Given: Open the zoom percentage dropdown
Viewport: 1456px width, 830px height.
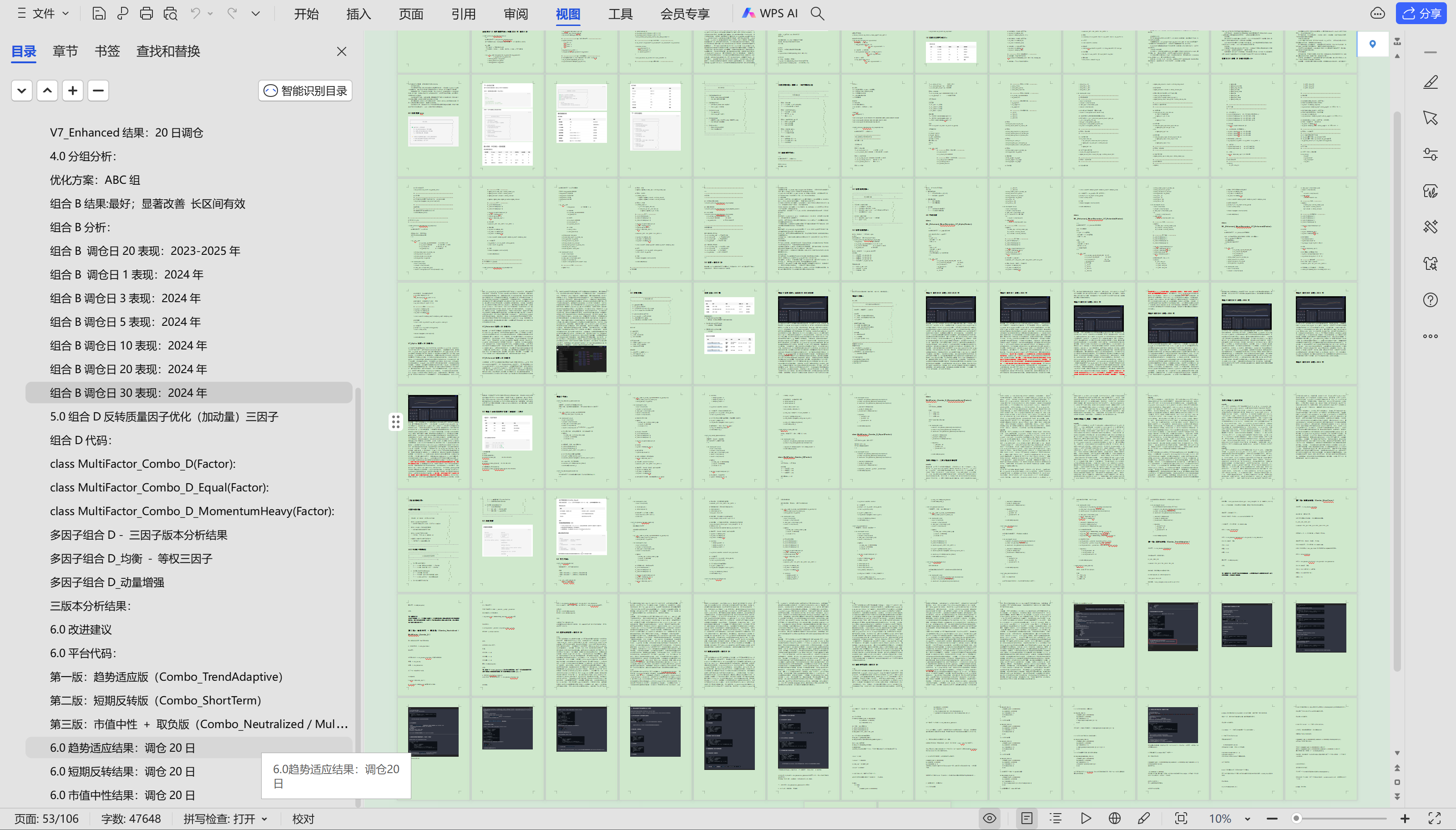Looking at the screenshot, I should [1248, 819].
